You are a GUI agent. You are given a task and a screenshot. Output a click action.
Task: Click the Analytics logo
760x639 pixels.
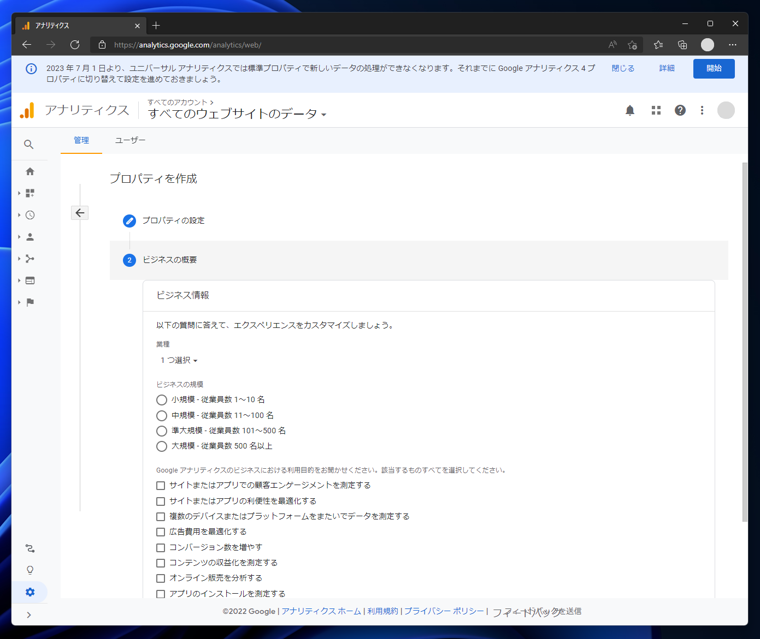[x=27, y=111]
